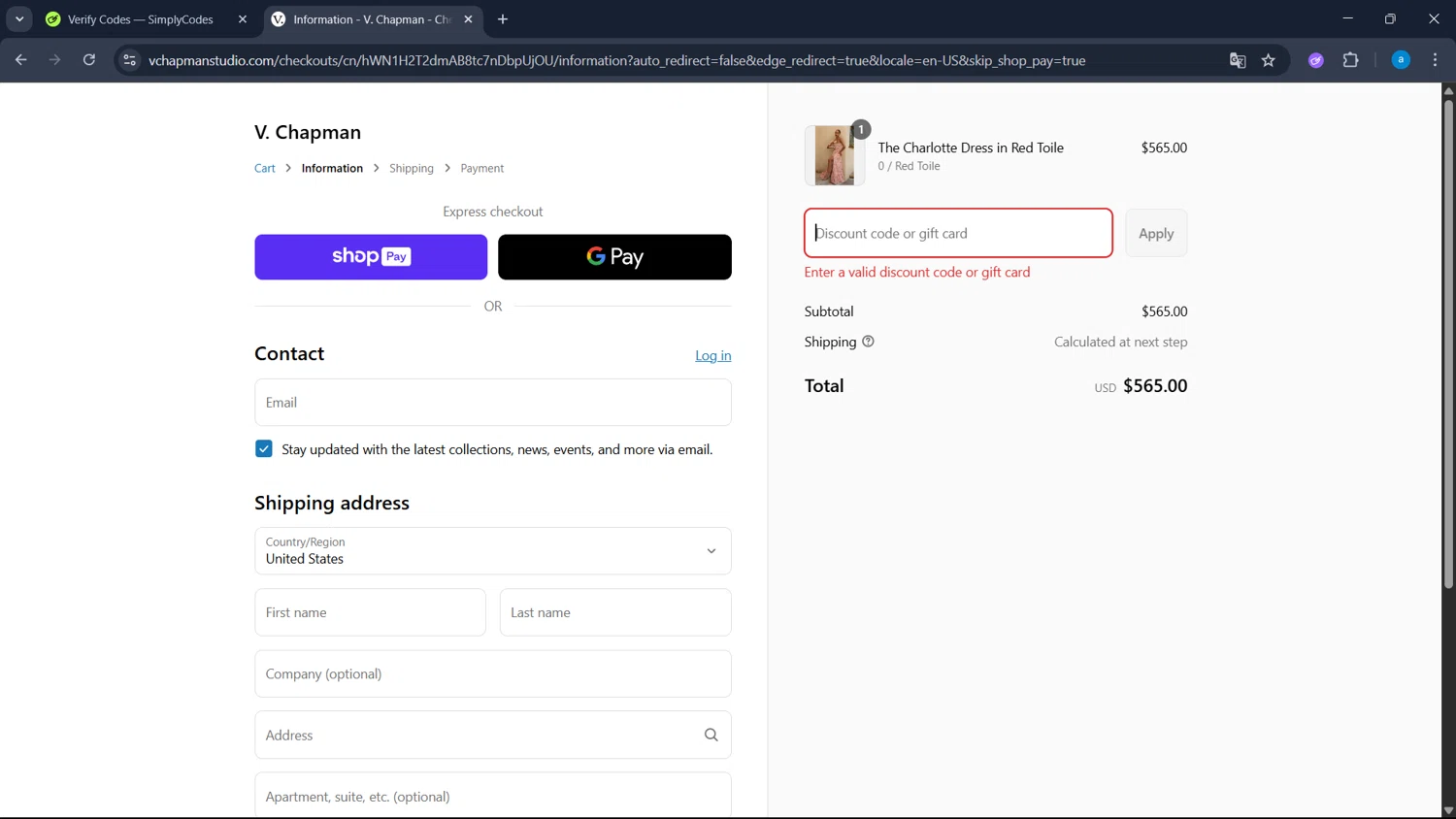Click the product name Charlotte Dress text

[971, 147]
